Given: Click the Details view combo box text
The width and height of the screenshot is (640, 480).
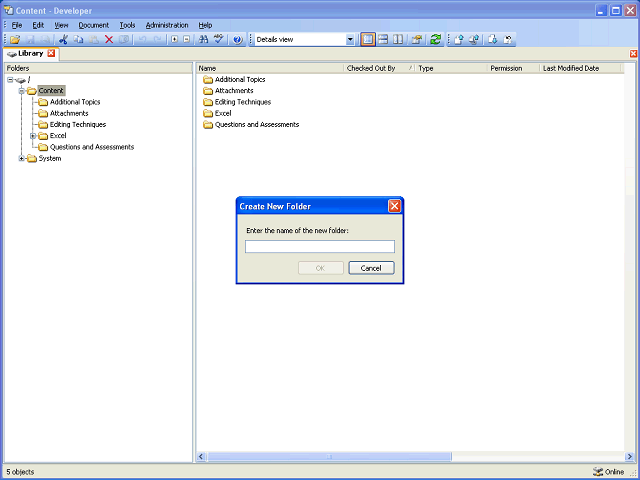Looking at the screenshot, I should [275, 40].
